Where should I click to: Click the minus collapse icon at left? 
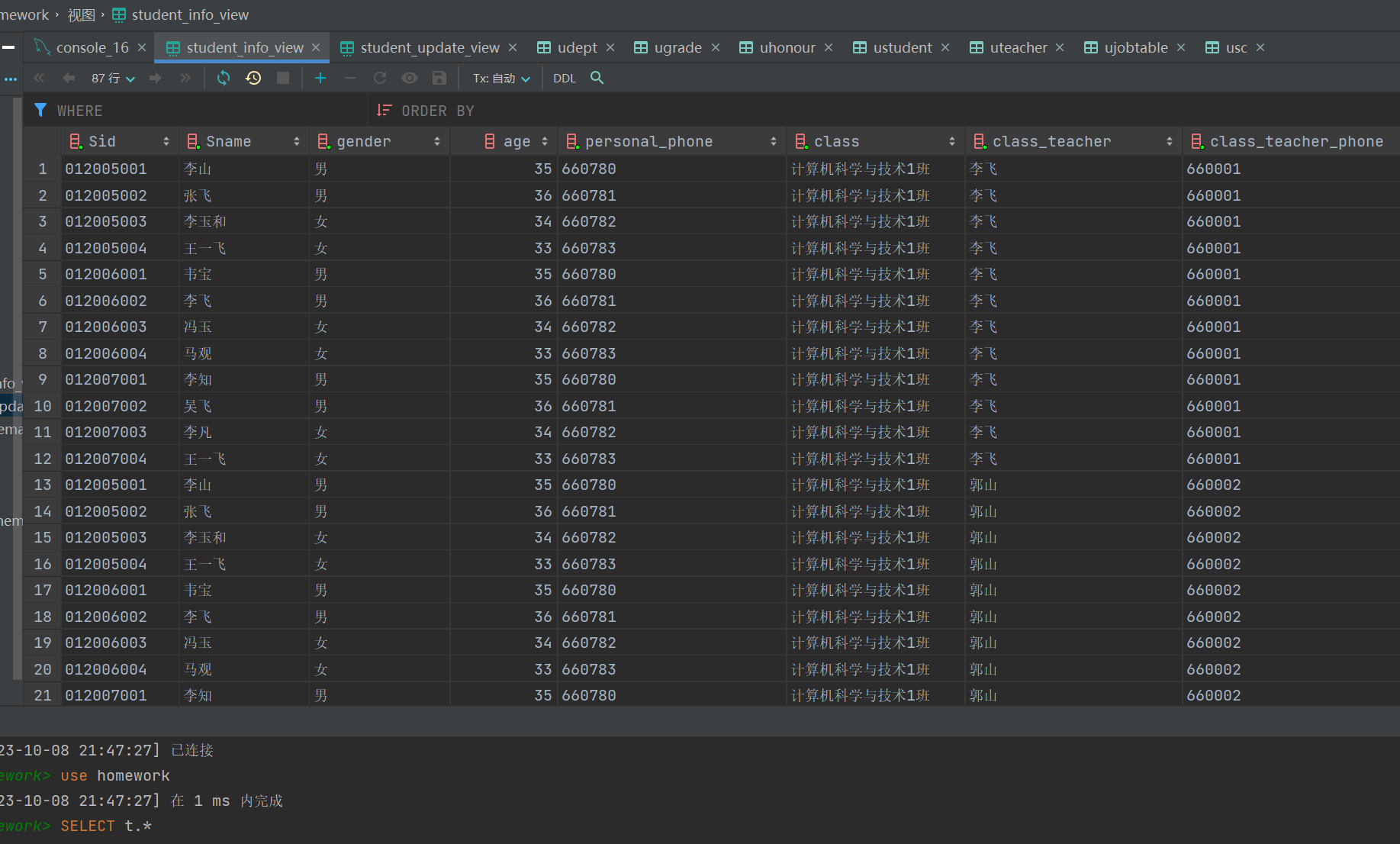(8, 47)
